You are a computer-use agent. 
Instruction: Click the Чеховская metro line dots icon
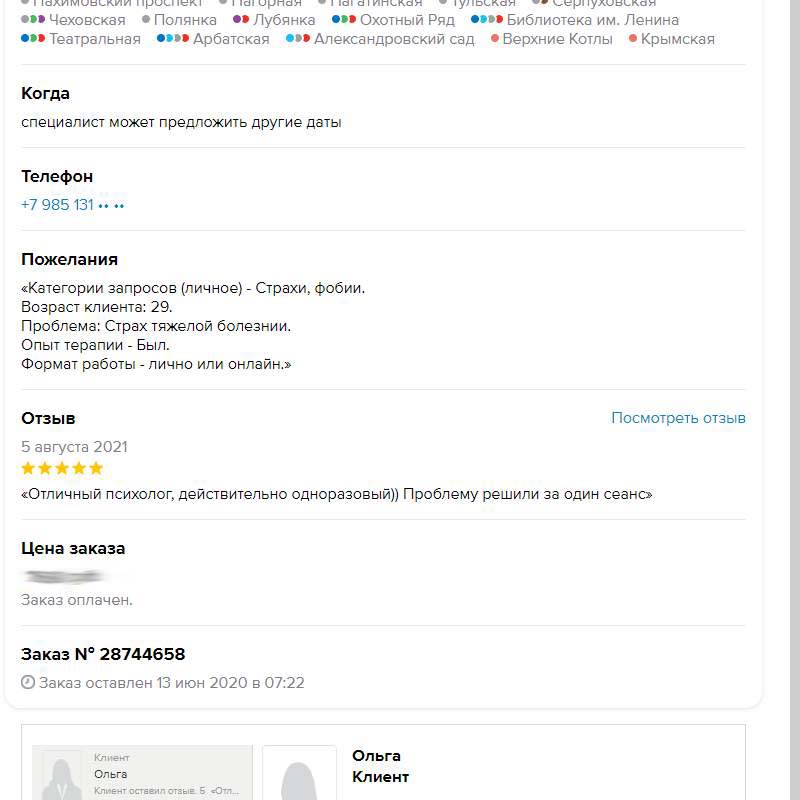[x=33, y=20]
